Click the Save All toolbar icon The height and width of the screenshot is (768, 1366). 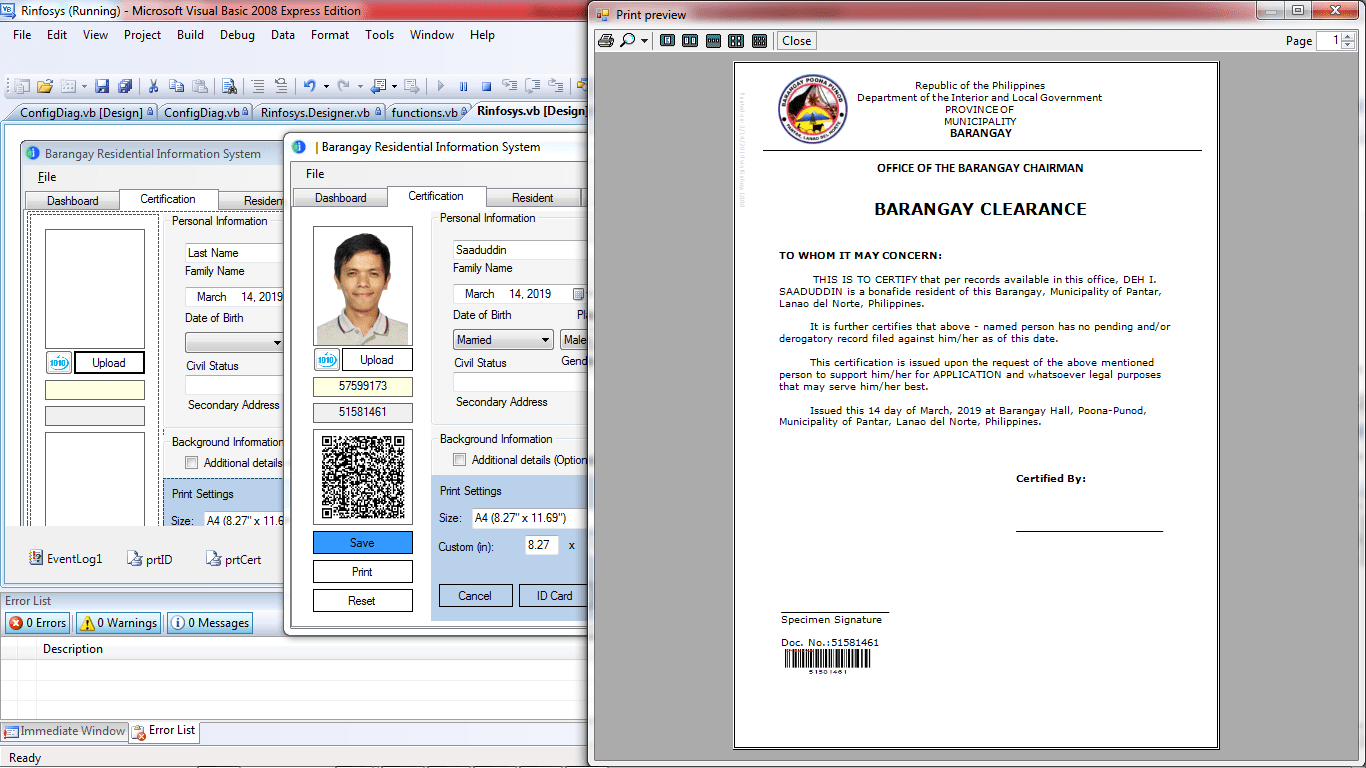pos(125,87)
